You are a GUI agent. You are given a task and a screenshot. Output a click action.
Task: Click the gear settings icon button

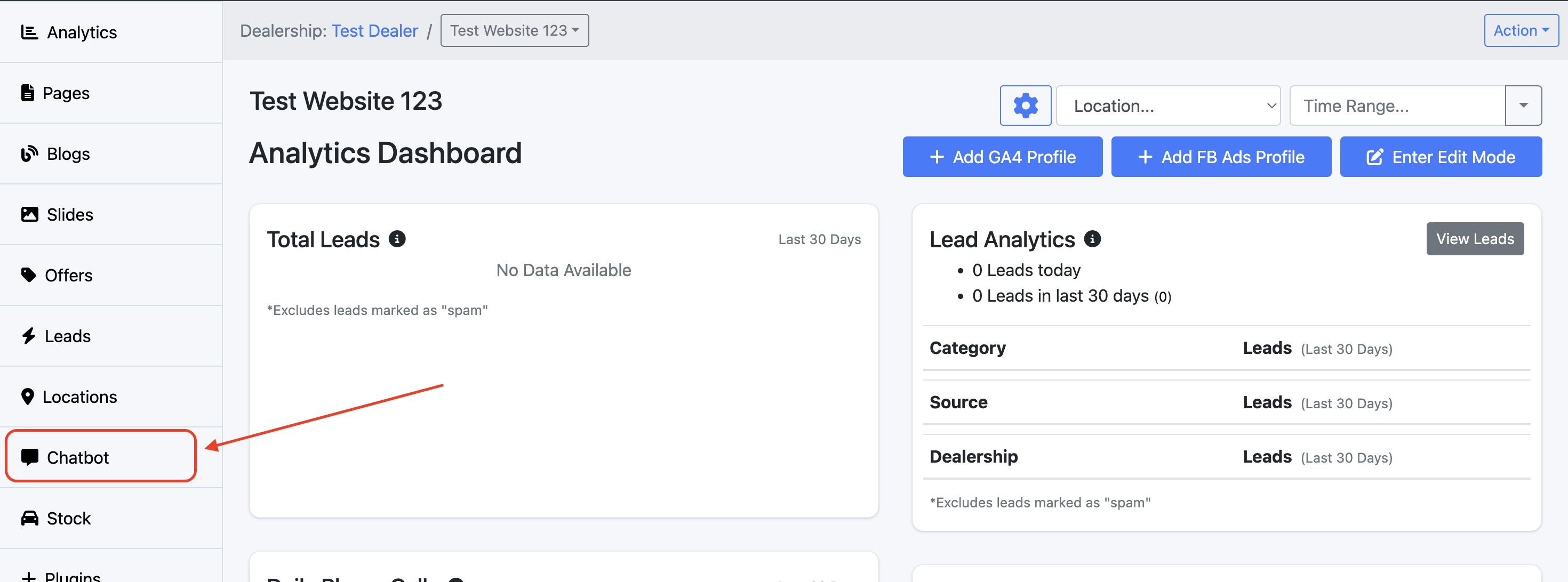(1025, 106)
